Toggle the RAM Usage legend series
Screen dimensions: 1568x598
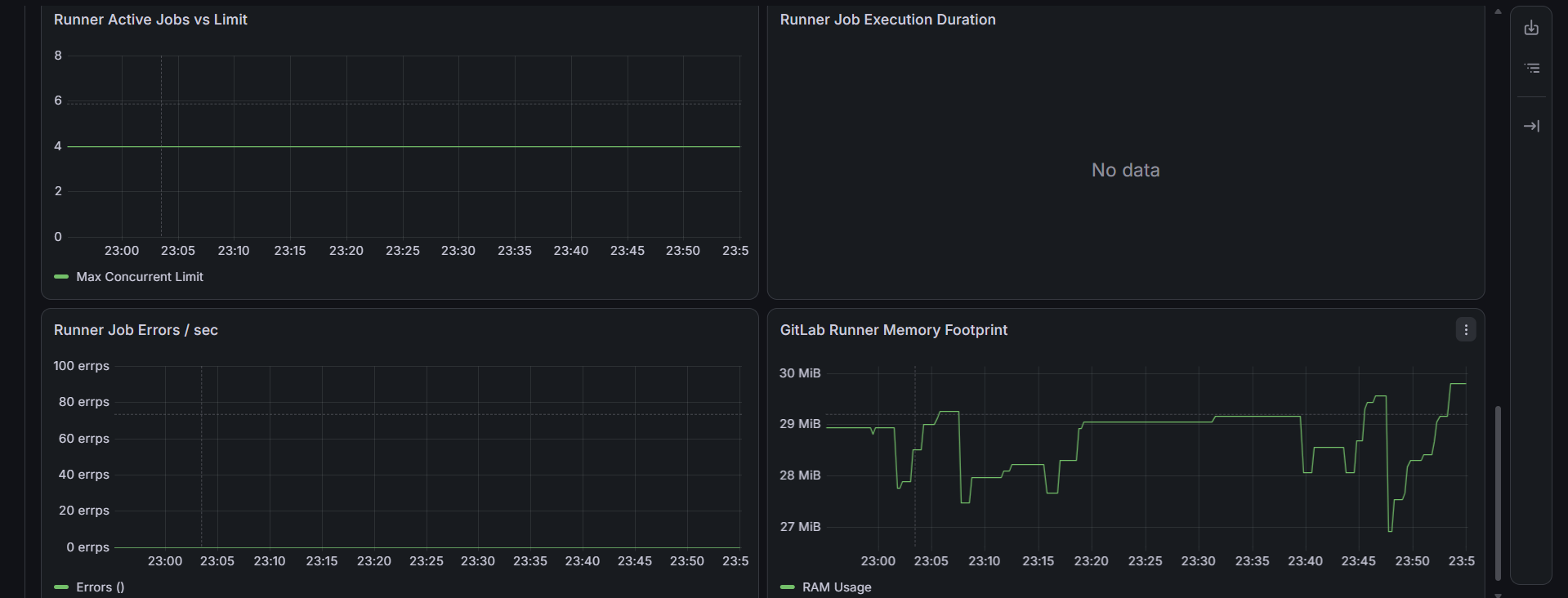tap(837, 587)
